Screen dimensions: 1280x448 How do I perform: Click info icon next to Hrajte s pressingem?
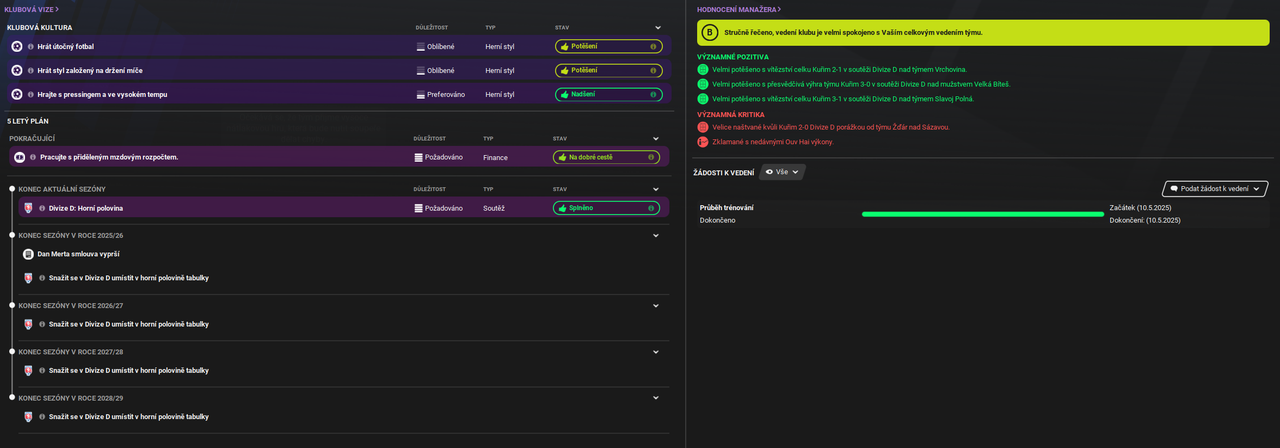31,94
